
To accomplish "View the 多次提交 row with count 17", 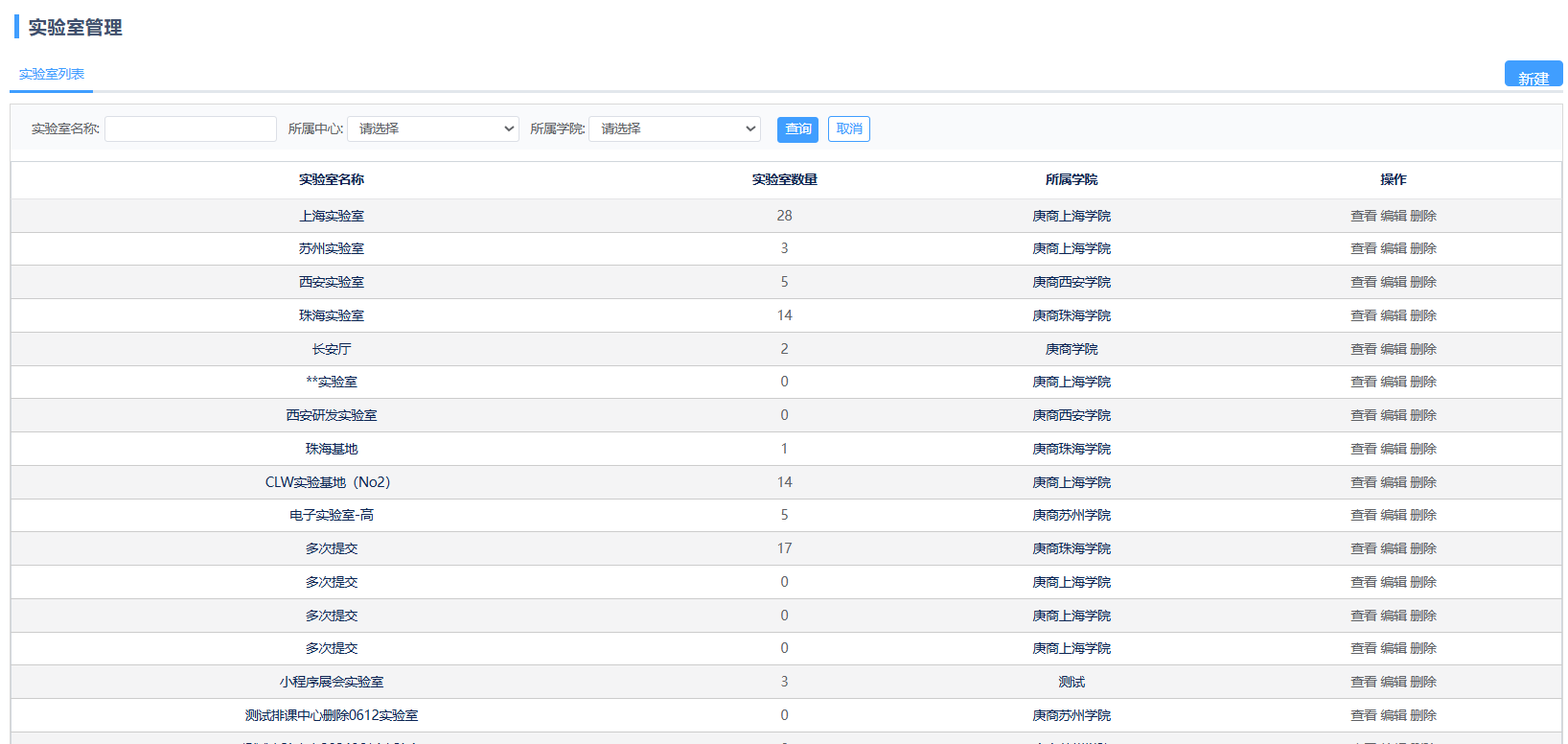I will click(x=1363, y=548).
